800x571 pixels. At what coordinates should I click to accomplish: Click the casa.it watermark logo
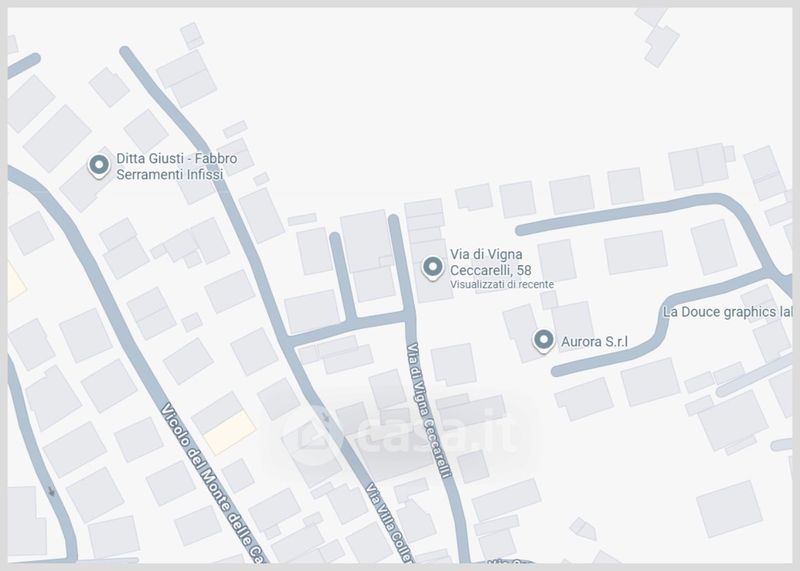pyautogui.click(x=403, y=434)
